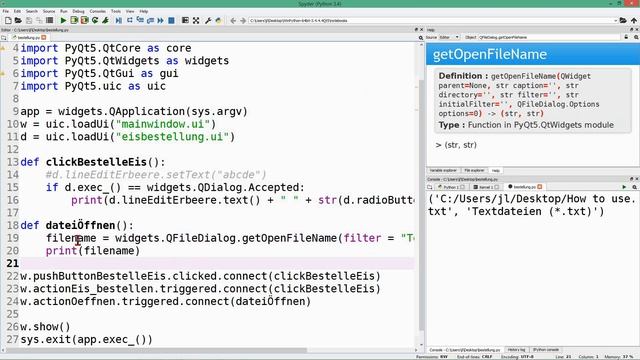
Task: Open the Tools menu
Action: (x=116, y=11)
